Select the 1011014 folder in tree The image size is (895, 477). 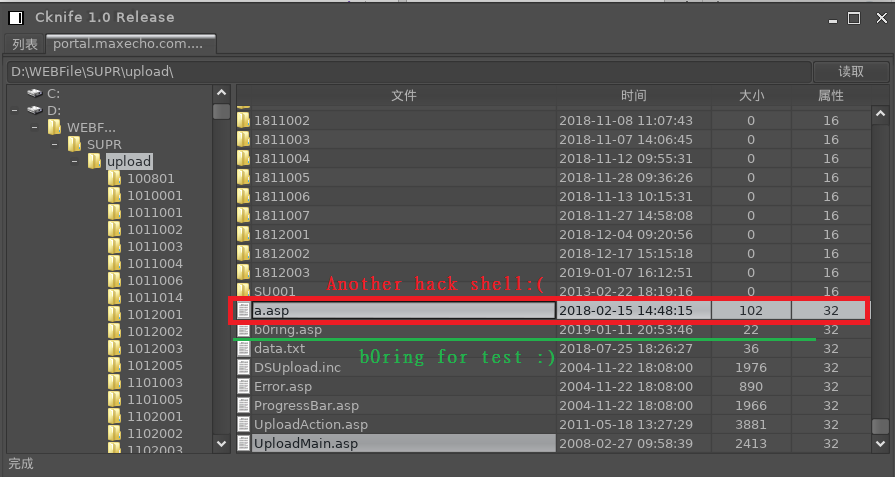pyautogui.click(x=154, y=297)
